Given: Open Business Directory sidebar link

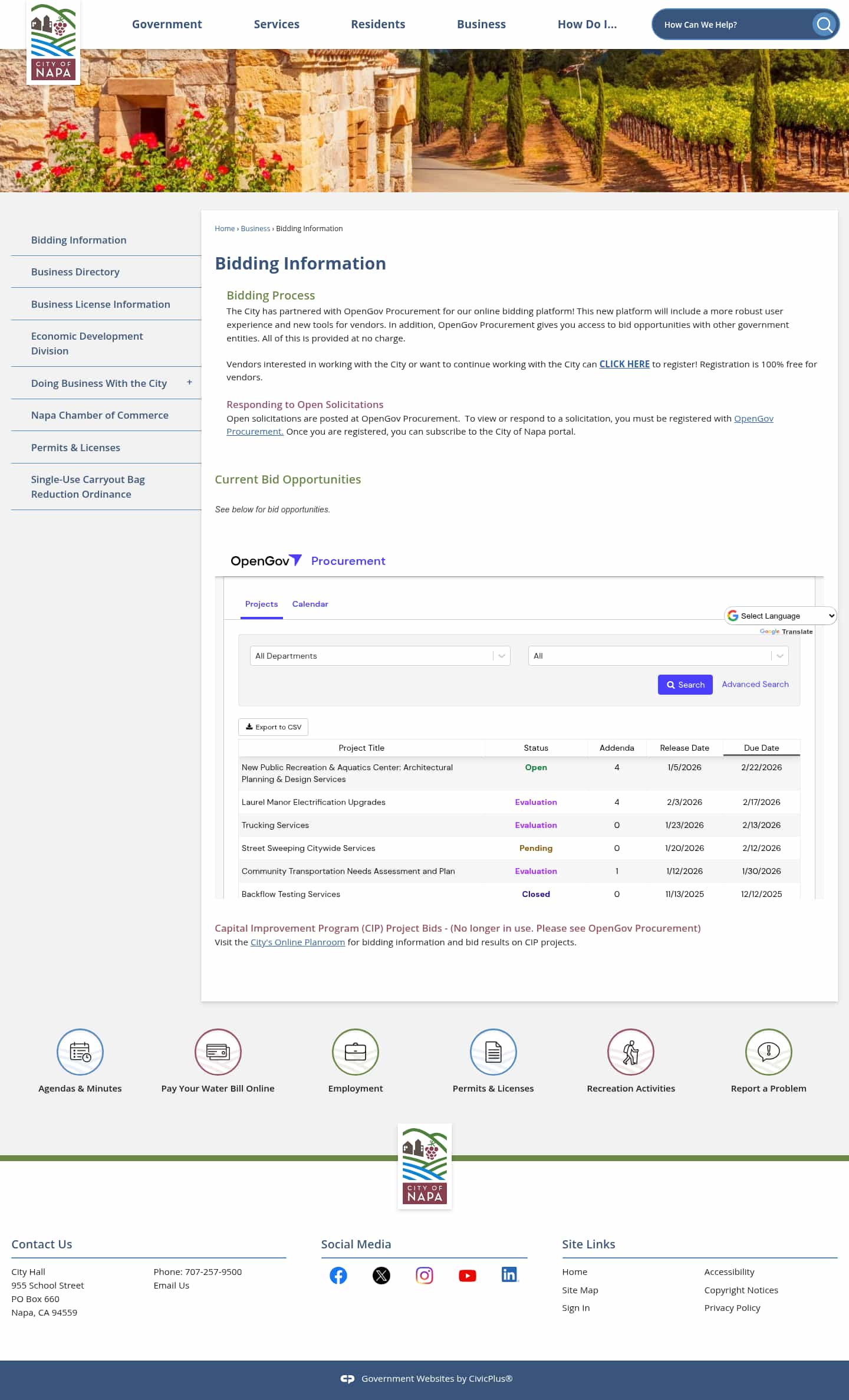Looking at the screenshot, I should (x=75, y=272).
